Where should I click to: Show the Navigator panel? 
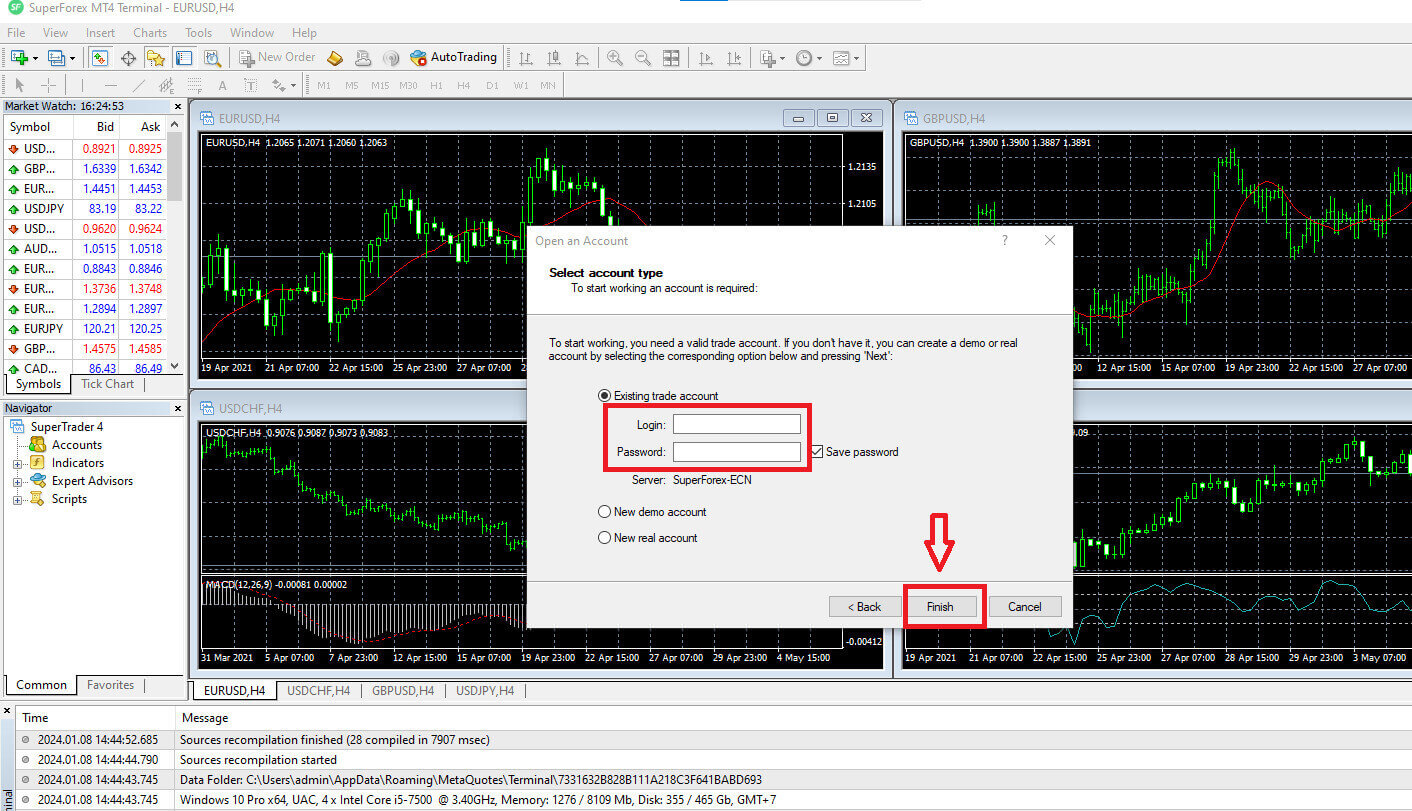153,57
